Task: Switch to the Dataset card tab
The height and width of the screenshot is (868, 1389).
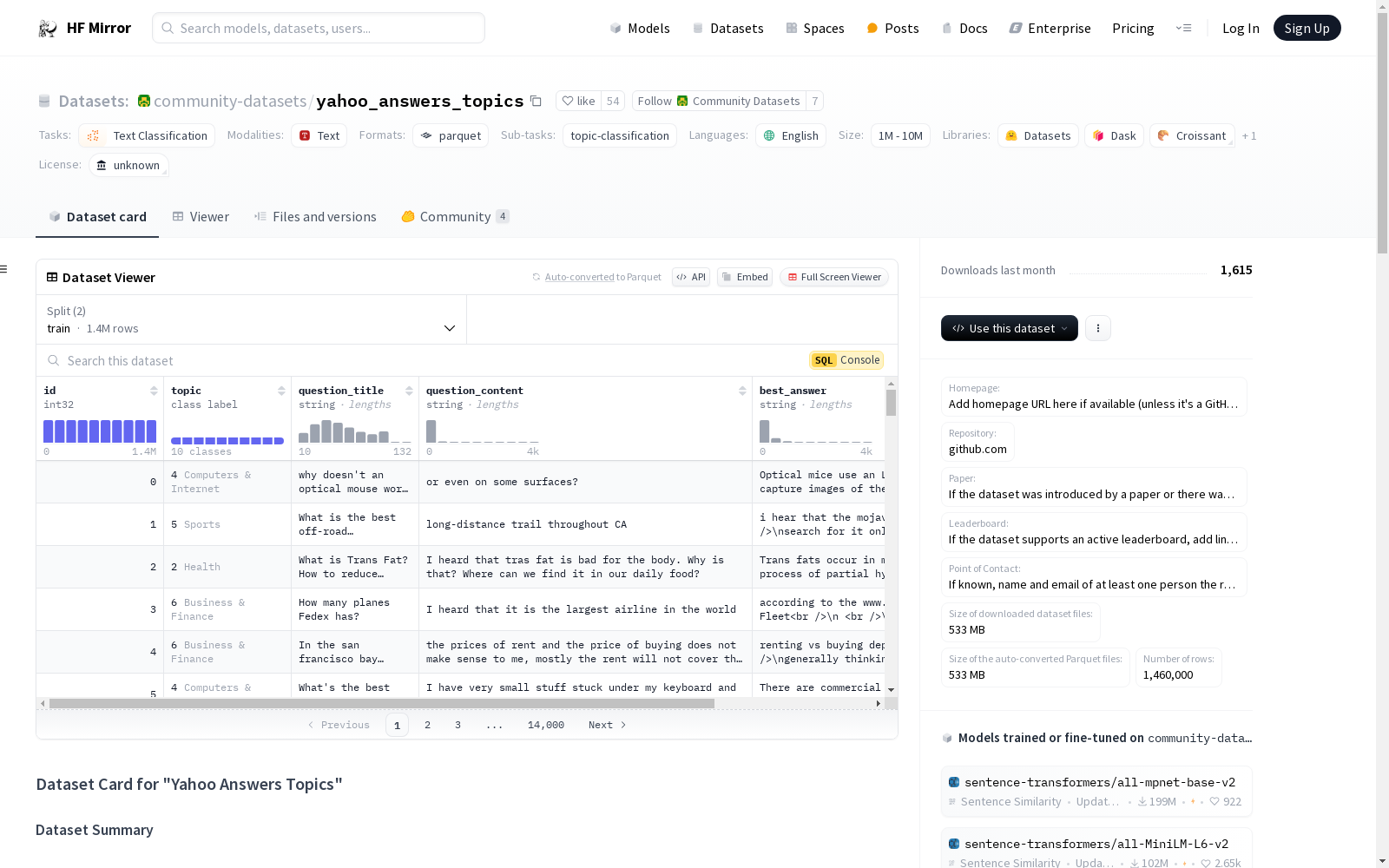Action: pos(97,217)
